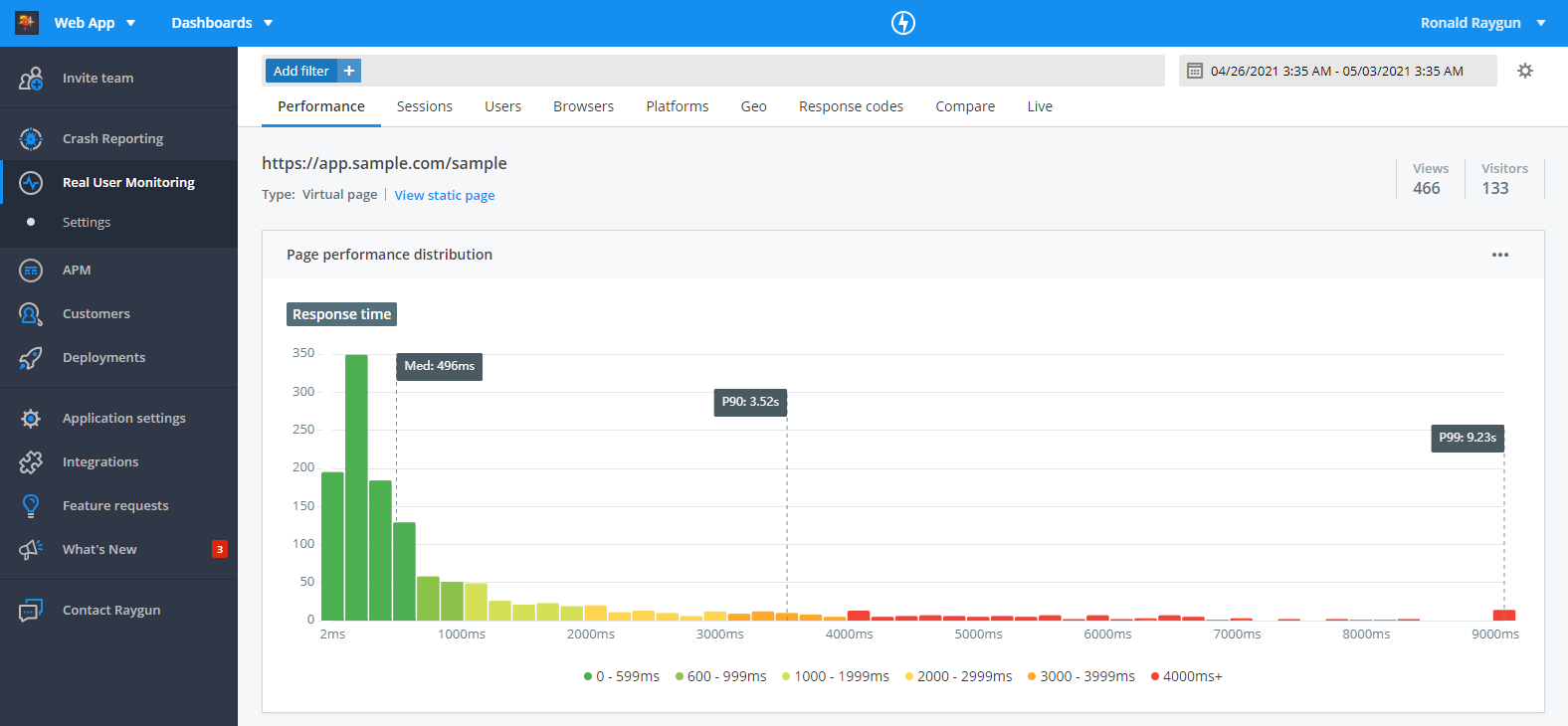Click the Web App logo icon
Screen dimensions: 1568x726
(x=27, y=22)
